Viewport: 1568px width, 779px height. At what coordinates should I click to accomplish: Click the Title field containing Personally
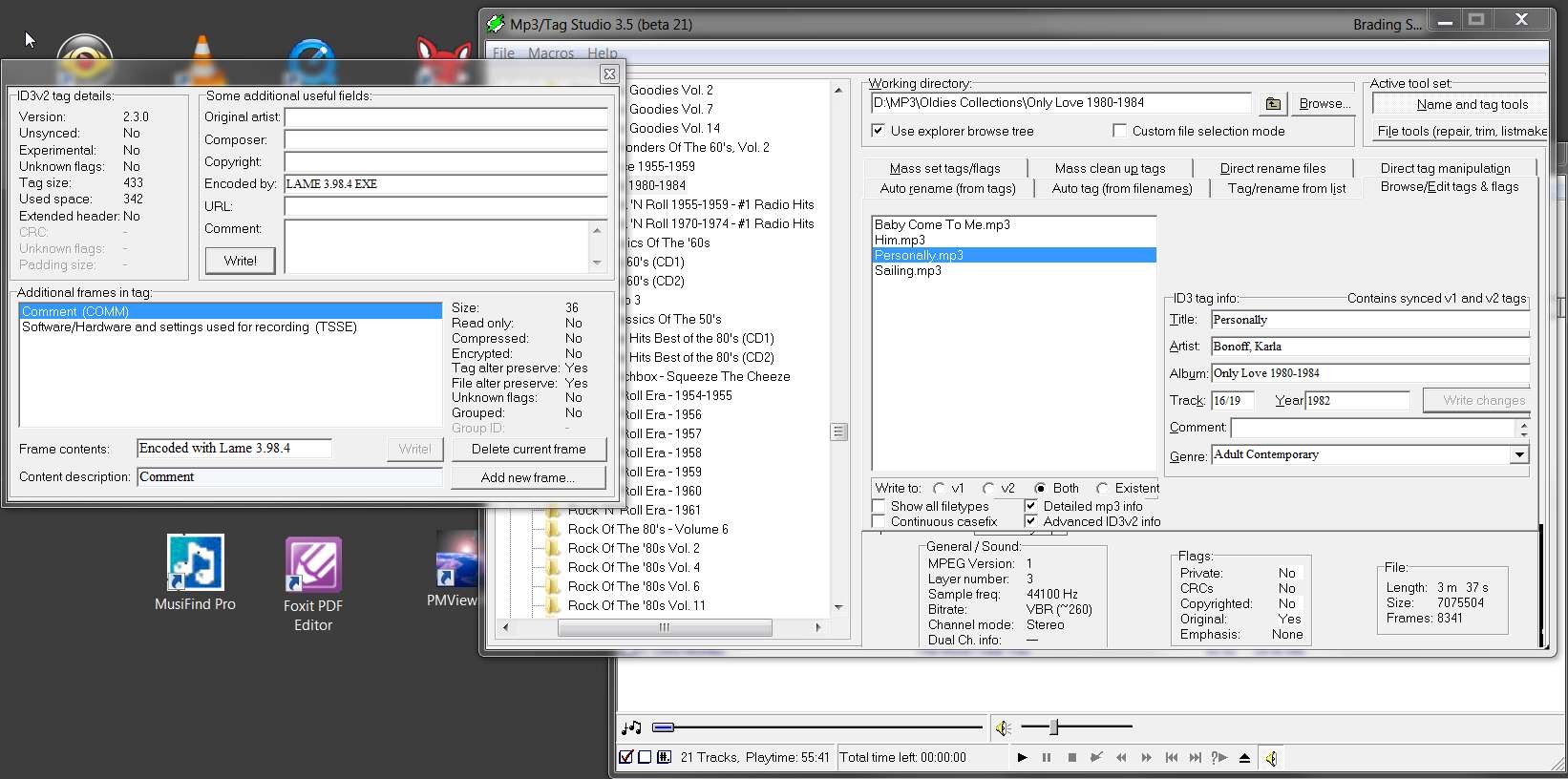(x=1369, y=320)
